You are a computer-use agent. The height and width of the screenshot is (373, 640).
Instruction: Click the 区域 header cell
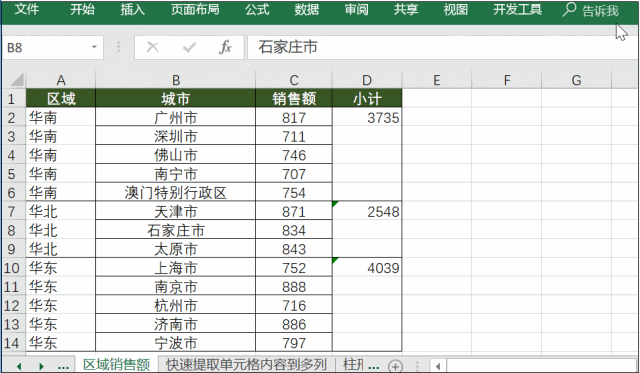pos(61,98)
